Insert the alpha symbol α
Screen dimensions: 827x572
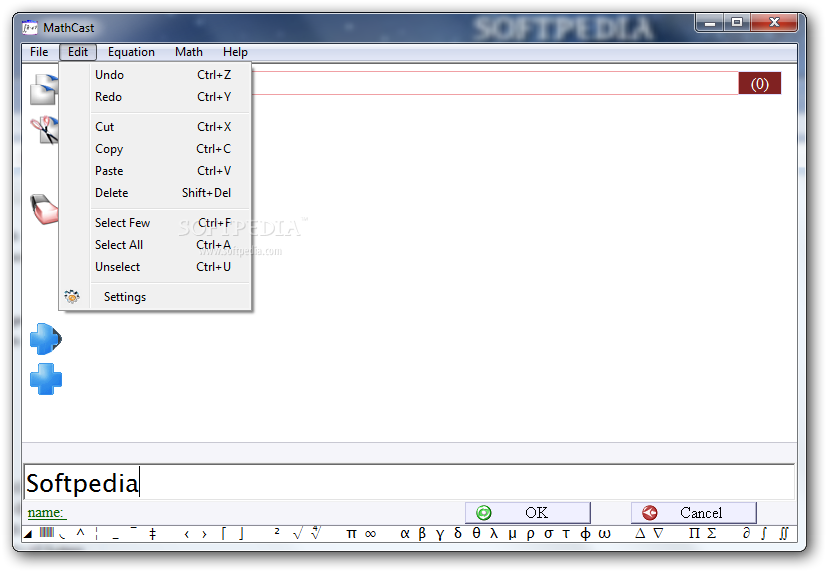coord(405,534)
